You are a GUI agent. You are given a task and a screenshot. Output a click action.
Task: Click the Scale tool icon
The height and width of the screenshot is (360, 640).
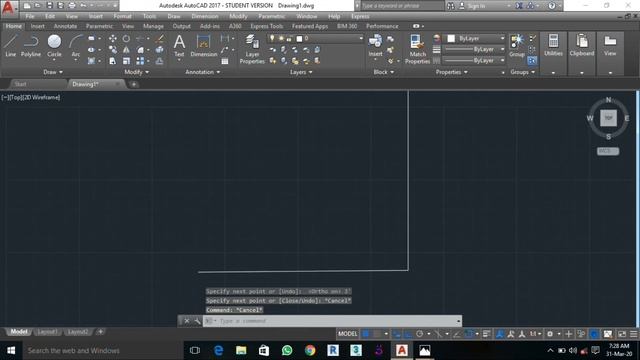127,61
